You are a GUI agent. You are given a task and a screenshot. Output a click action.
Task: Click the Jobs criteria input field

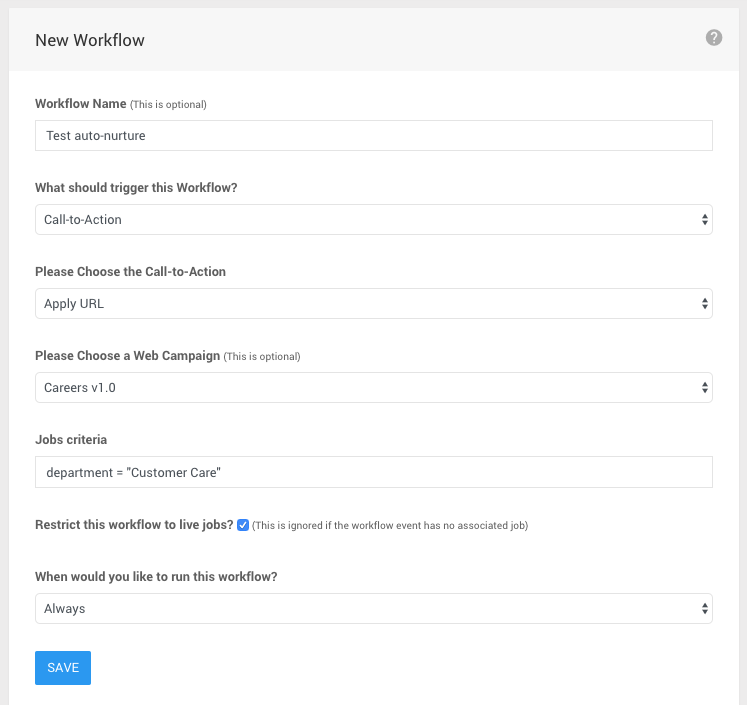tap(374, 472)
